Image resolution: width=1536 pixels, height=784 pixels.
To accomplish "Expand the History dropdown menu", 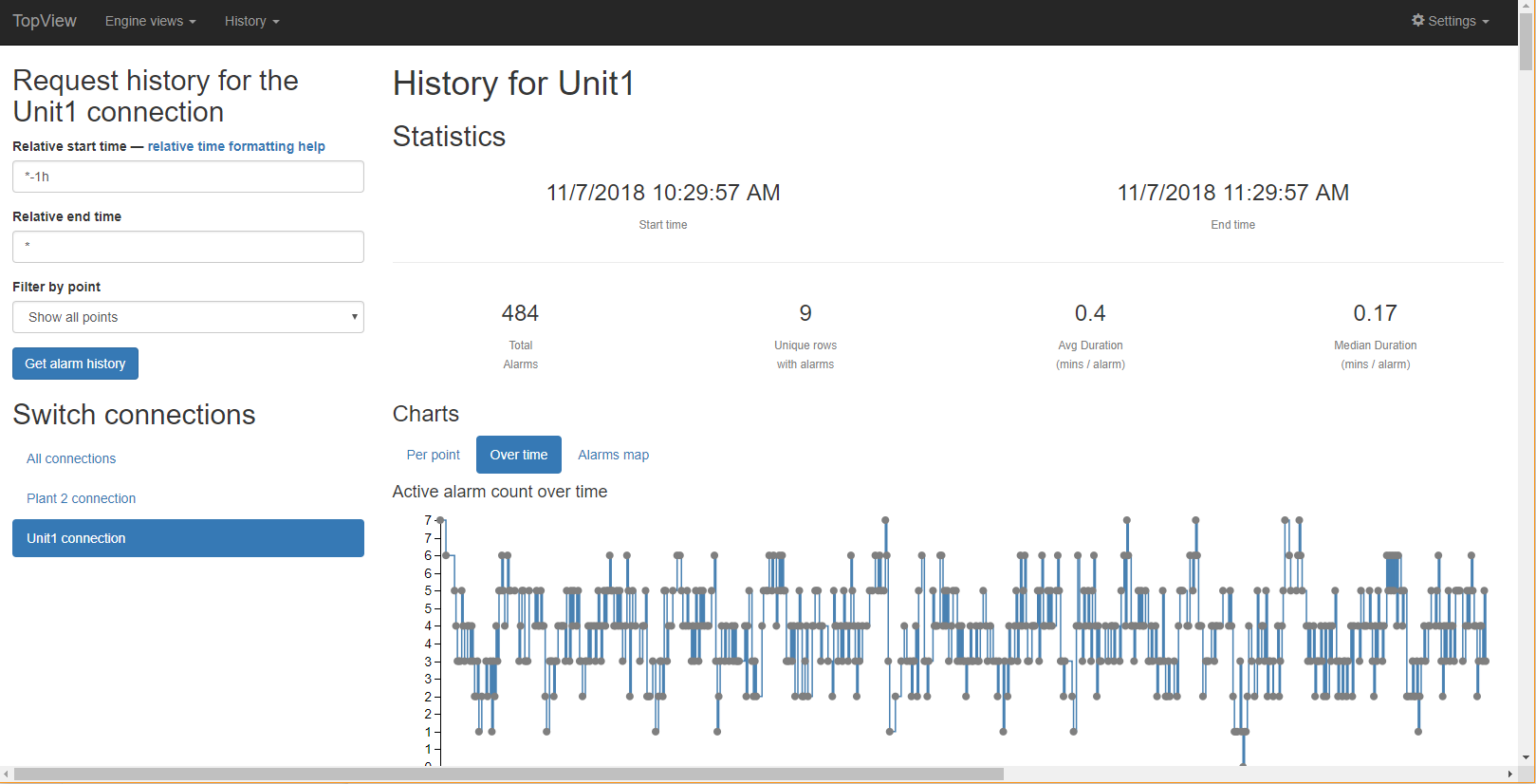I will (x=251, y=21).
